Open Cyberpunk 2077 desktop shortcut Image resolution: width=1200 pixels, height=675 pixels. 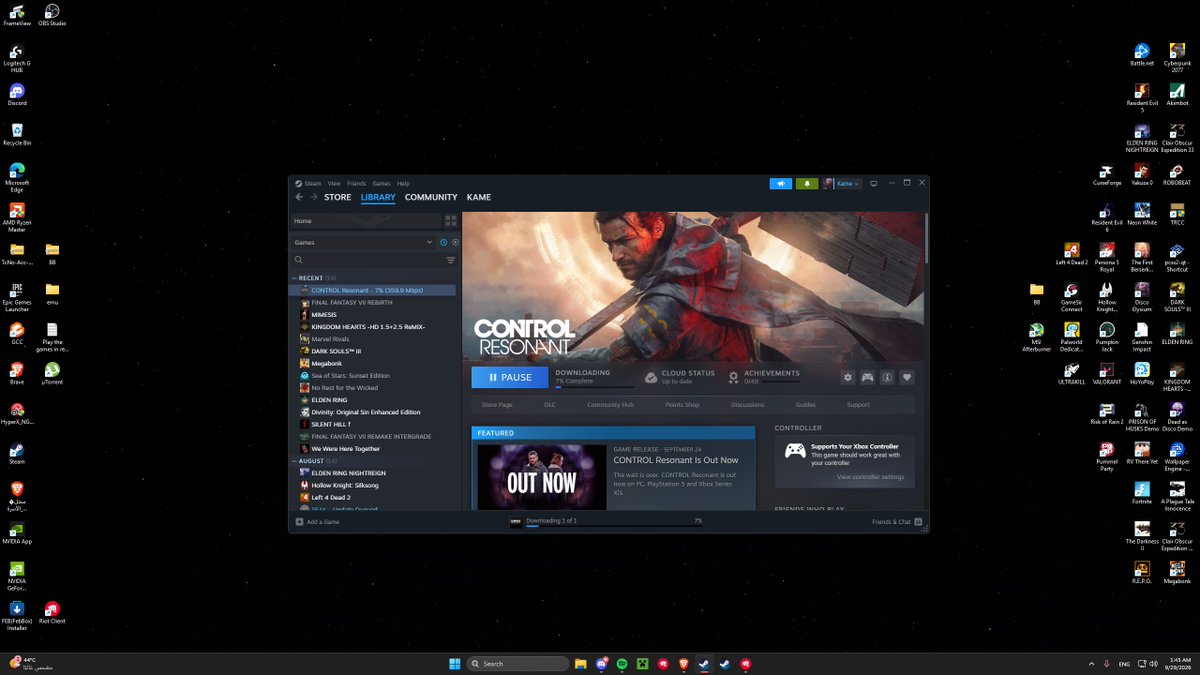click(x=1177, y=58)
